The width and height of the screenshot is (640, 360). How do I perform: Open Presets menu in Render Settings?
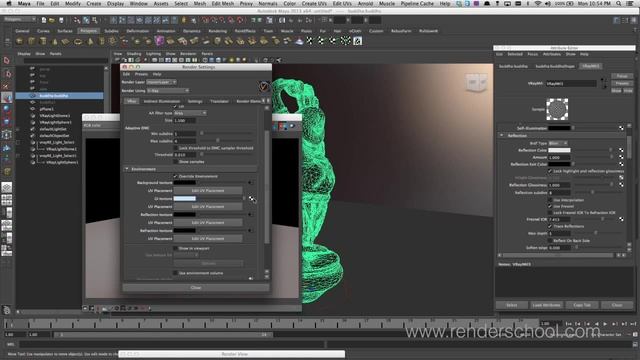[x=141, y=74]
